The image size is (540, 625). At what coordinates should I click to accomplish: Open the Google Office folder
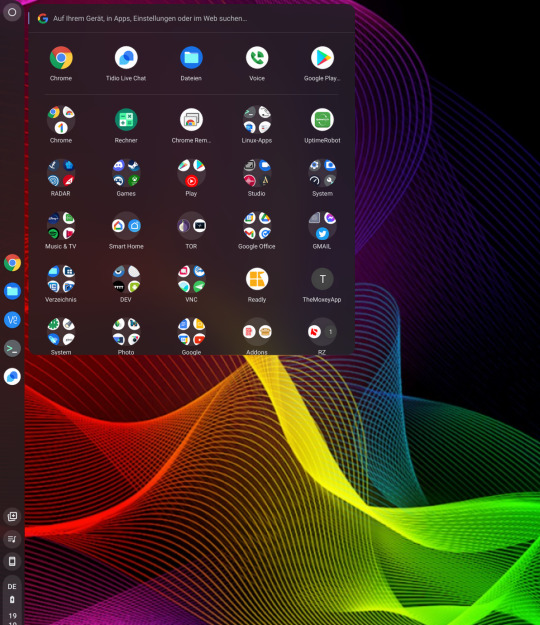(257, 226)
